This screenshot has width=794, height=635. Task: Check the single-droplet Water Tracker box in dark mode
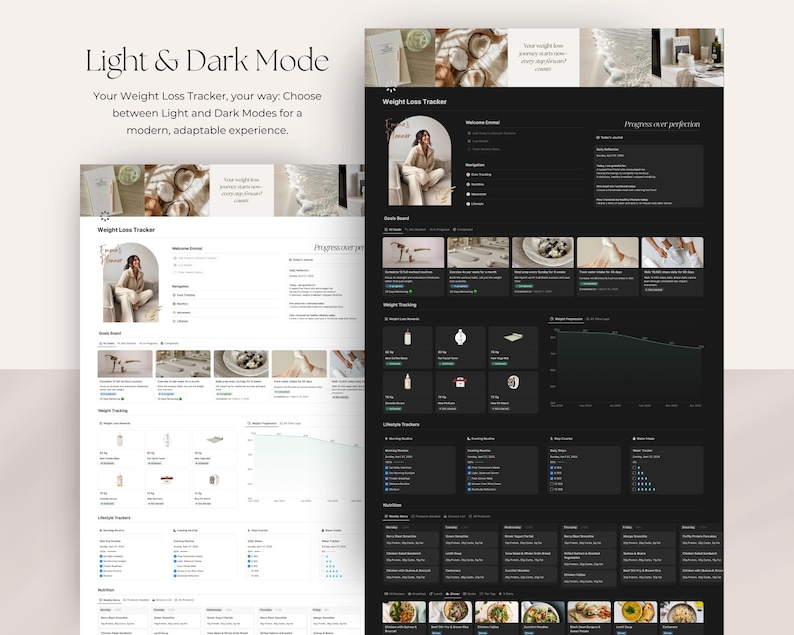(x=634, y=468)
